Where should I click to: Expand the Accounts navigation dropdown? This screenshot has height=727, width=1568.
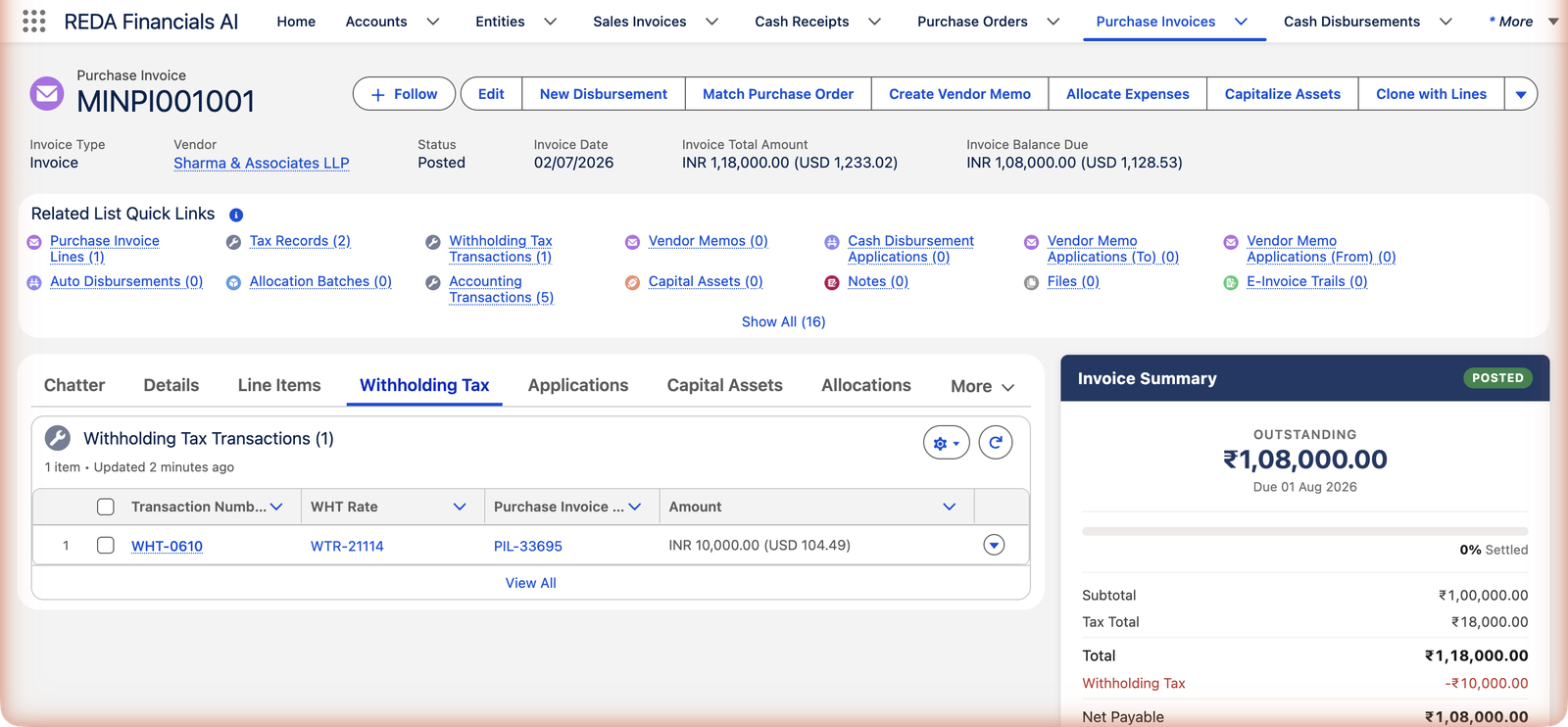[433, 22]
